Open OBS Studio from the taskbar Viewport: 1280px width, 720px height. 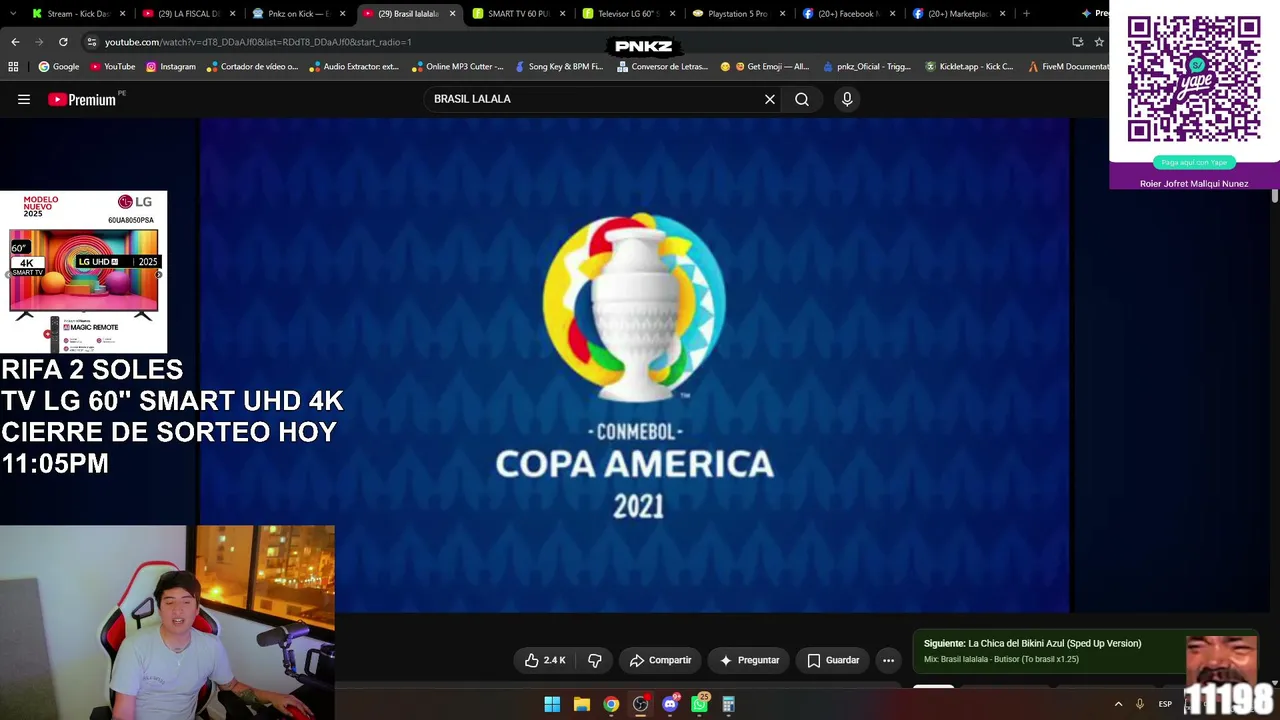(640, 705)
